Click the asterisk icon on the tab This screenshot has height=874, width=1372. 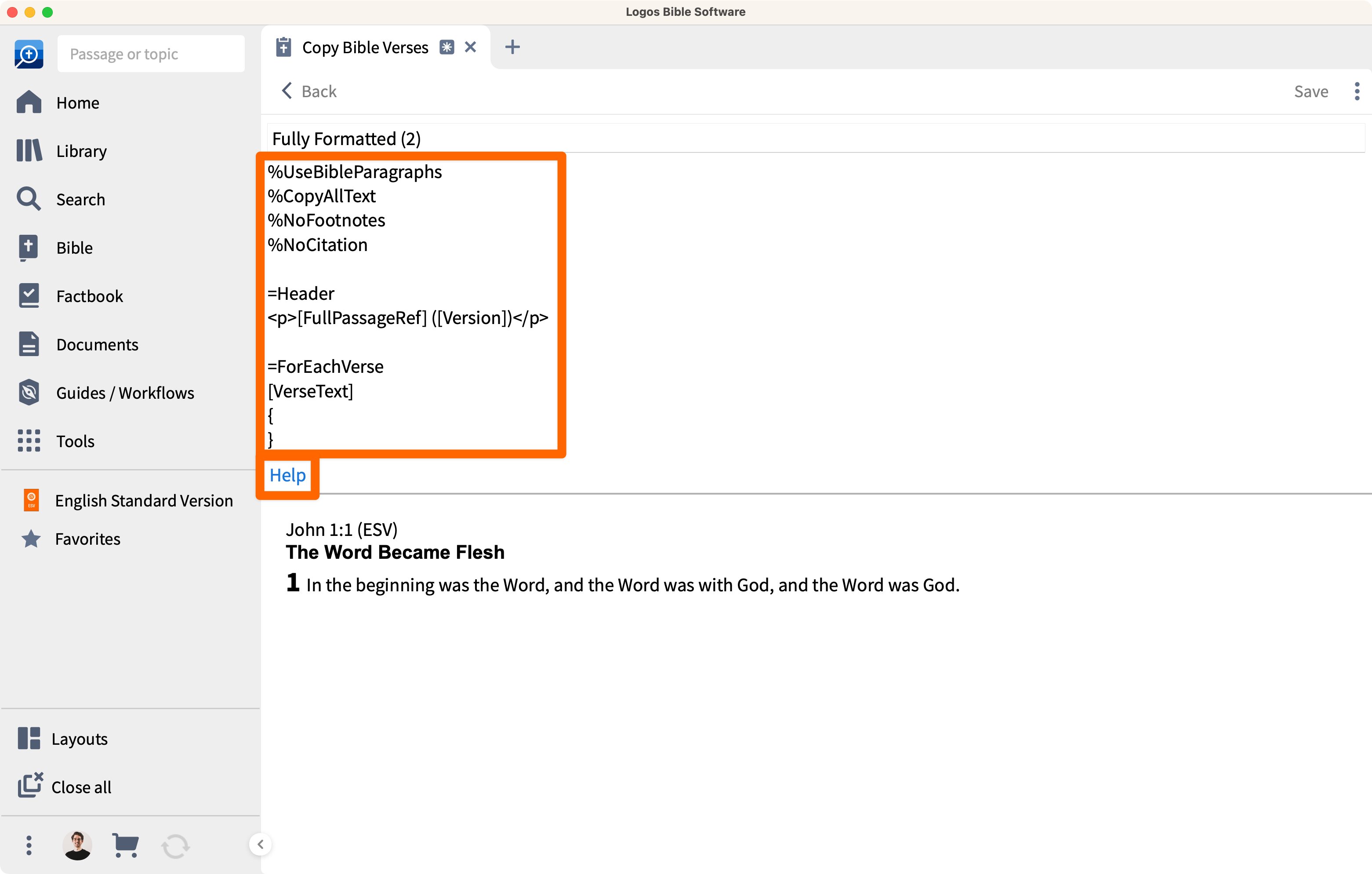point(446,47)
